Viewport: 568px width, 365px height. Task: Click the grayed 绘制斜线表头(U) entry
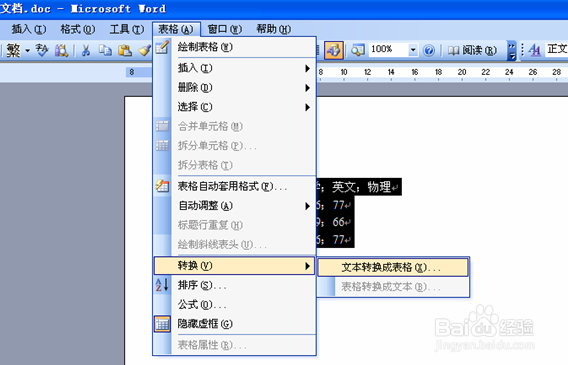point(234,245)
